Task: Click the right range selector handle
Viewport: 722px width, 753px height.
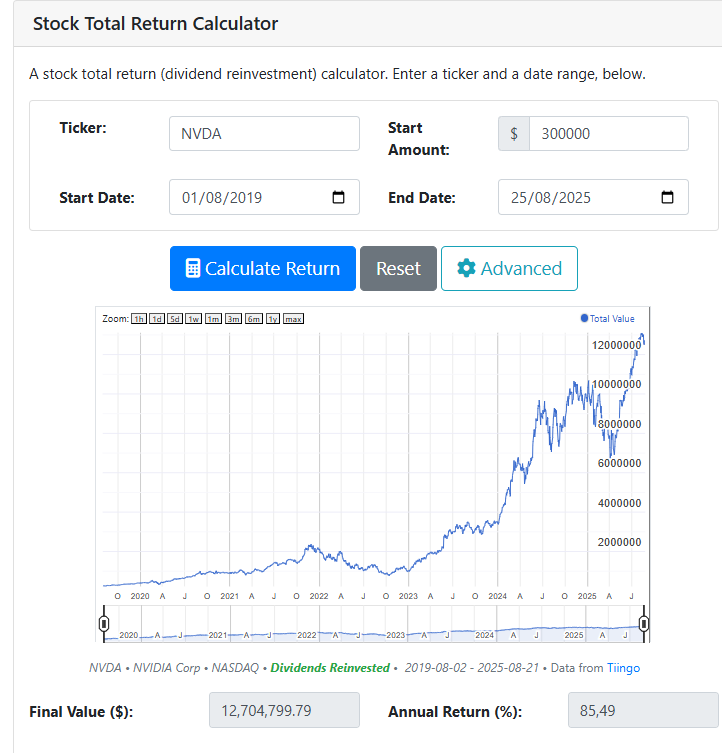Action: tap(644, 625)
